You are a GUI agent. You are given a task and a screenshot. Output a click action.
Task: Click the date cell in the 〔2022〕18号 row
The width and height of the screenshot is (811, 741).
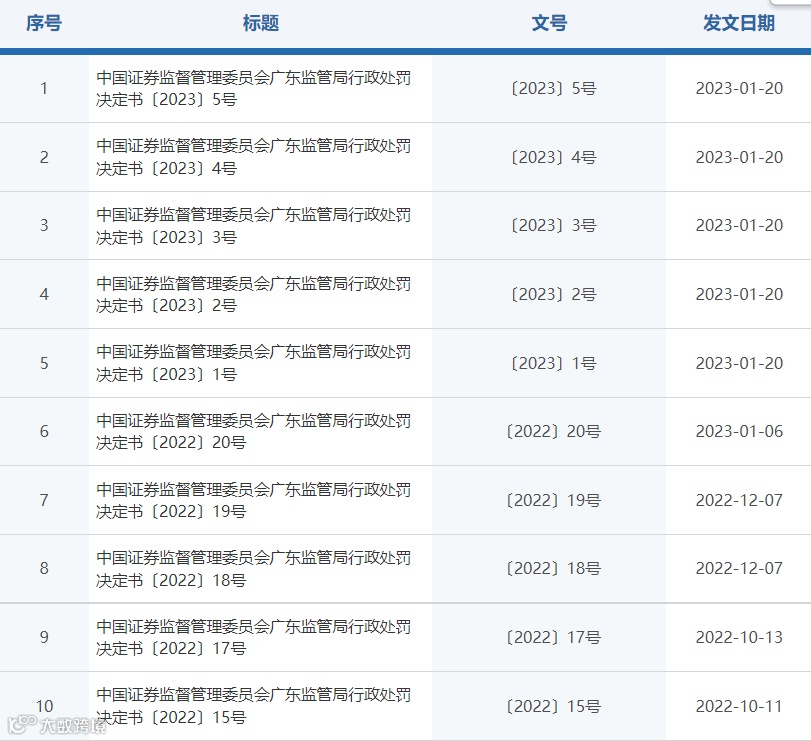(739, 568)
